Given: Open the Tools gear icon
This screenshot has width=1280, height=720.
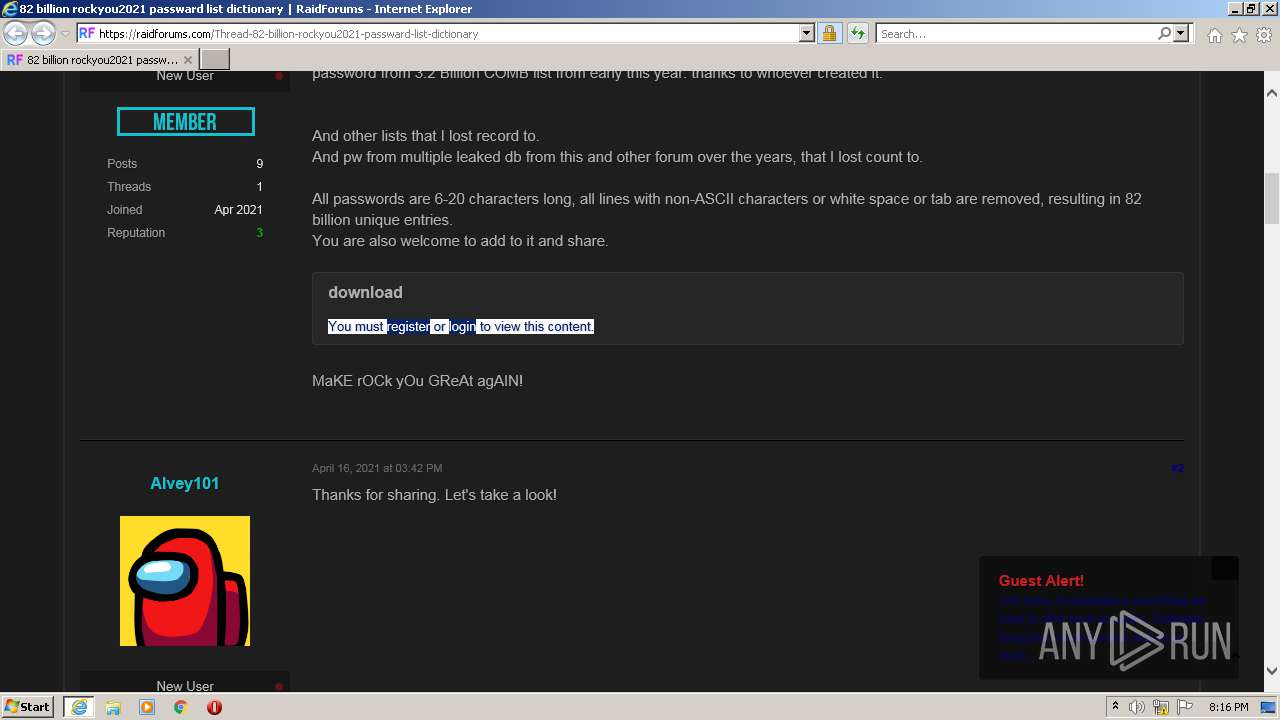Looking at the screenshot, I should (x=1264, y=35).
